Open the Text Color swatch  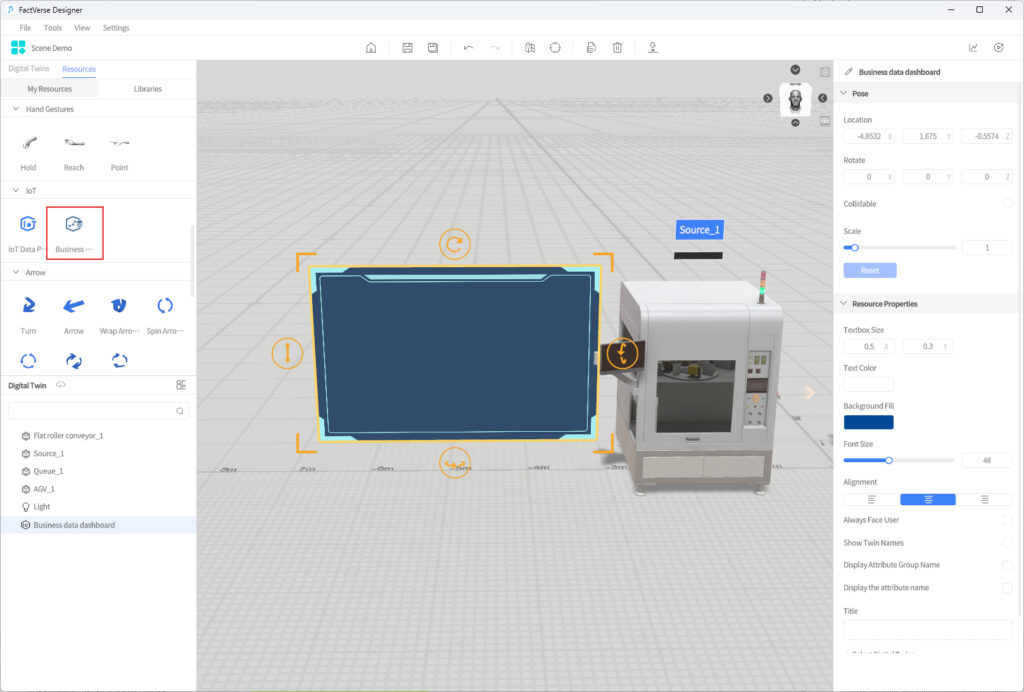click(x=869, y=384)
